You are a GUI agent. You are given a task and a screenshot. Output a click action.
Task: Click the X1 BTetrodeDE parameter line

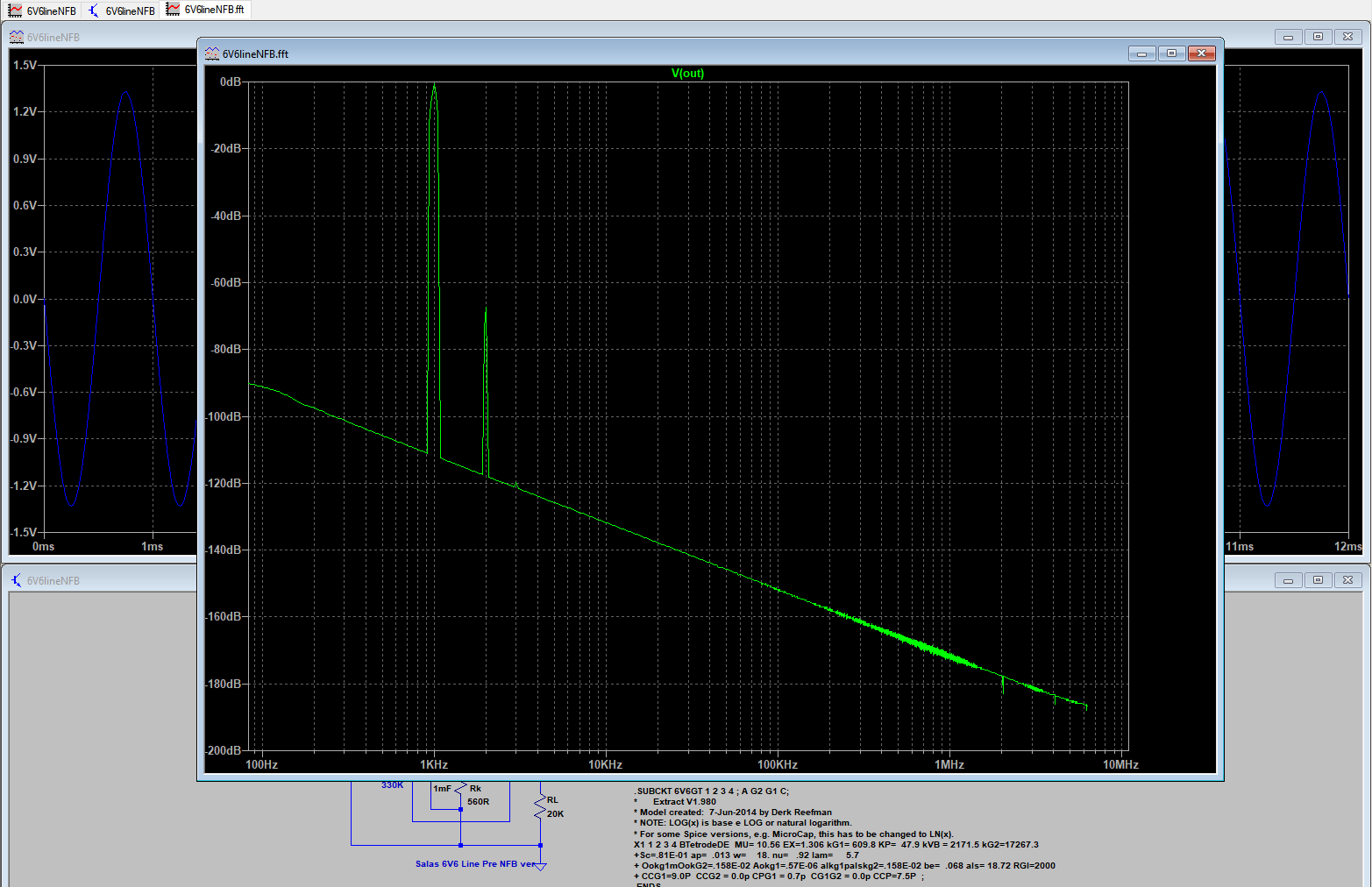pos(836,844)
